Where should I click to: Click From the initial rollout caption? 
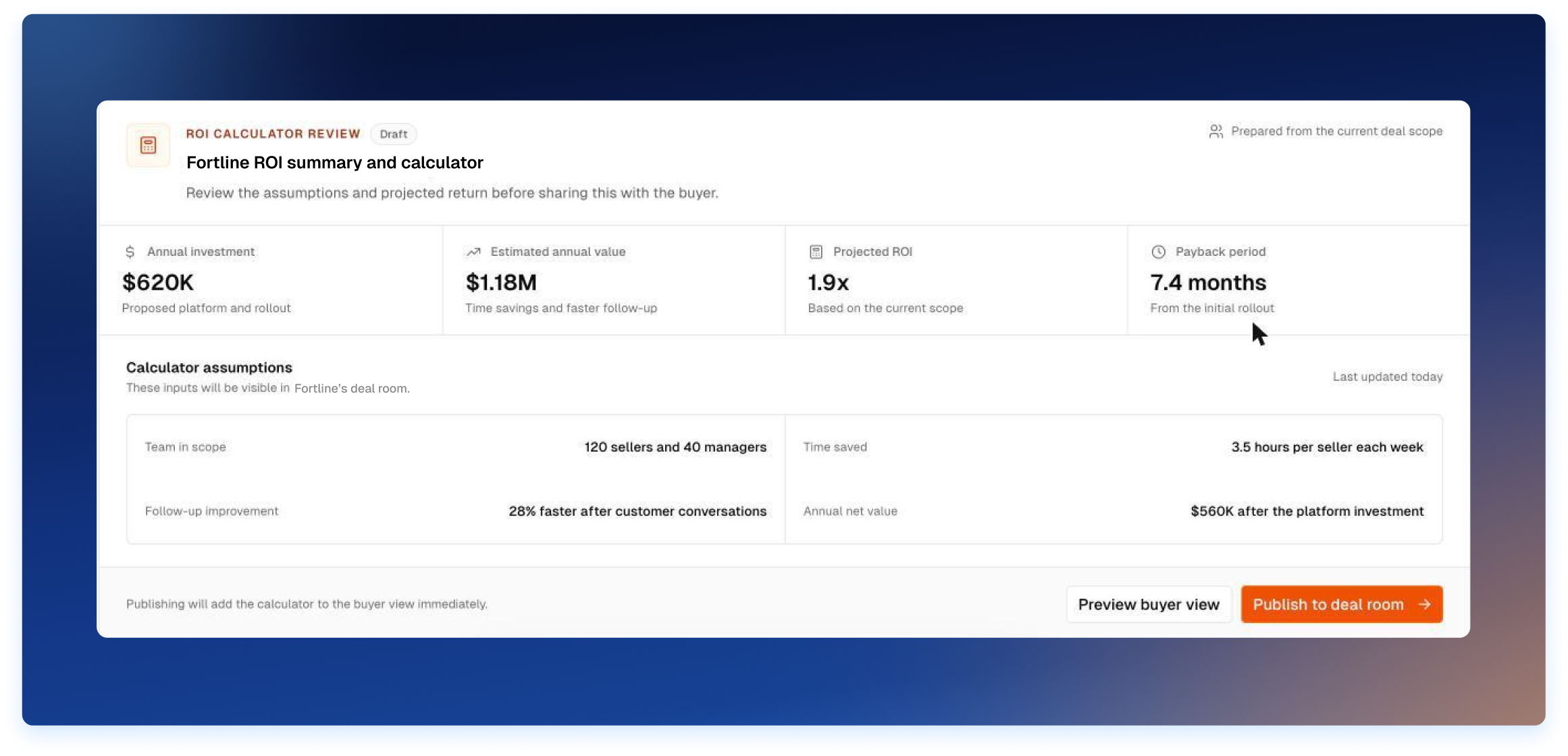click(1212, 308)
